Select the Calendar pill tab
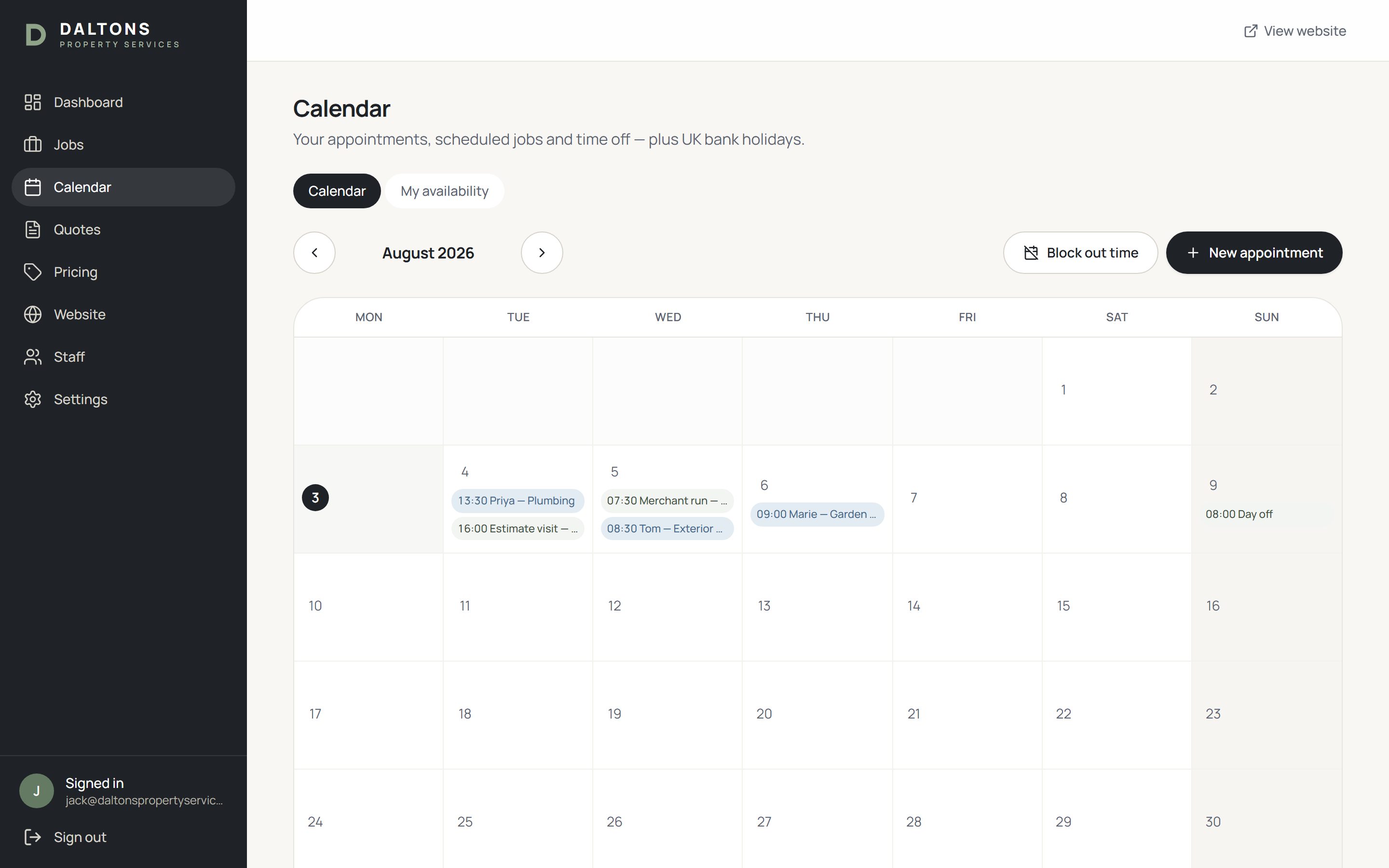This screenshot has width=1389, height=868. 337,191
